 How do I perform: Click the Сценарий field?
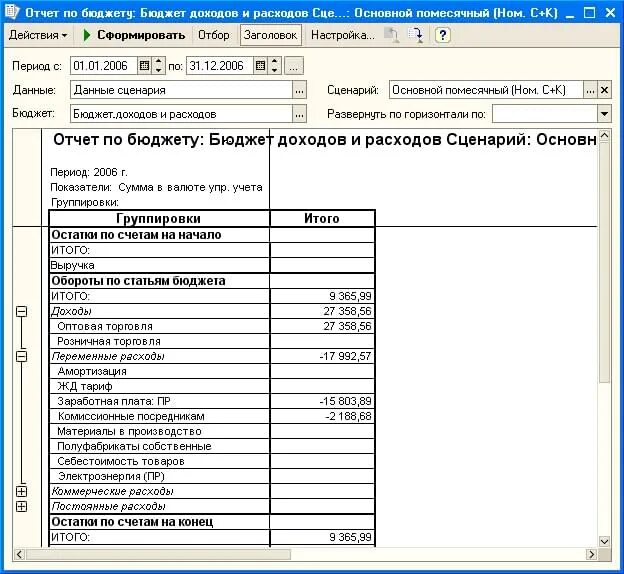click(x=486, y=90)
